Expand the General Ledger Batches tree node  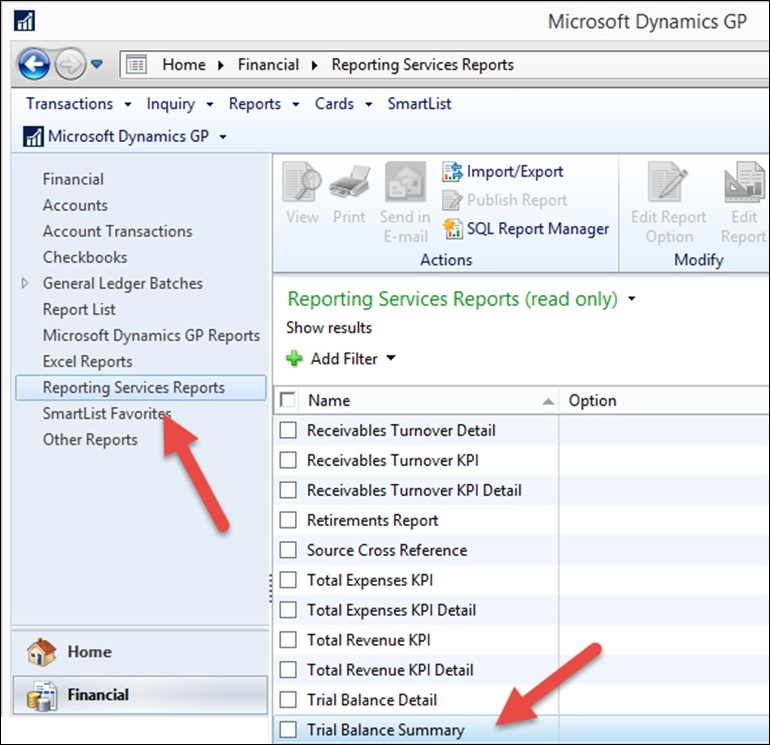[x=25, y=283]
